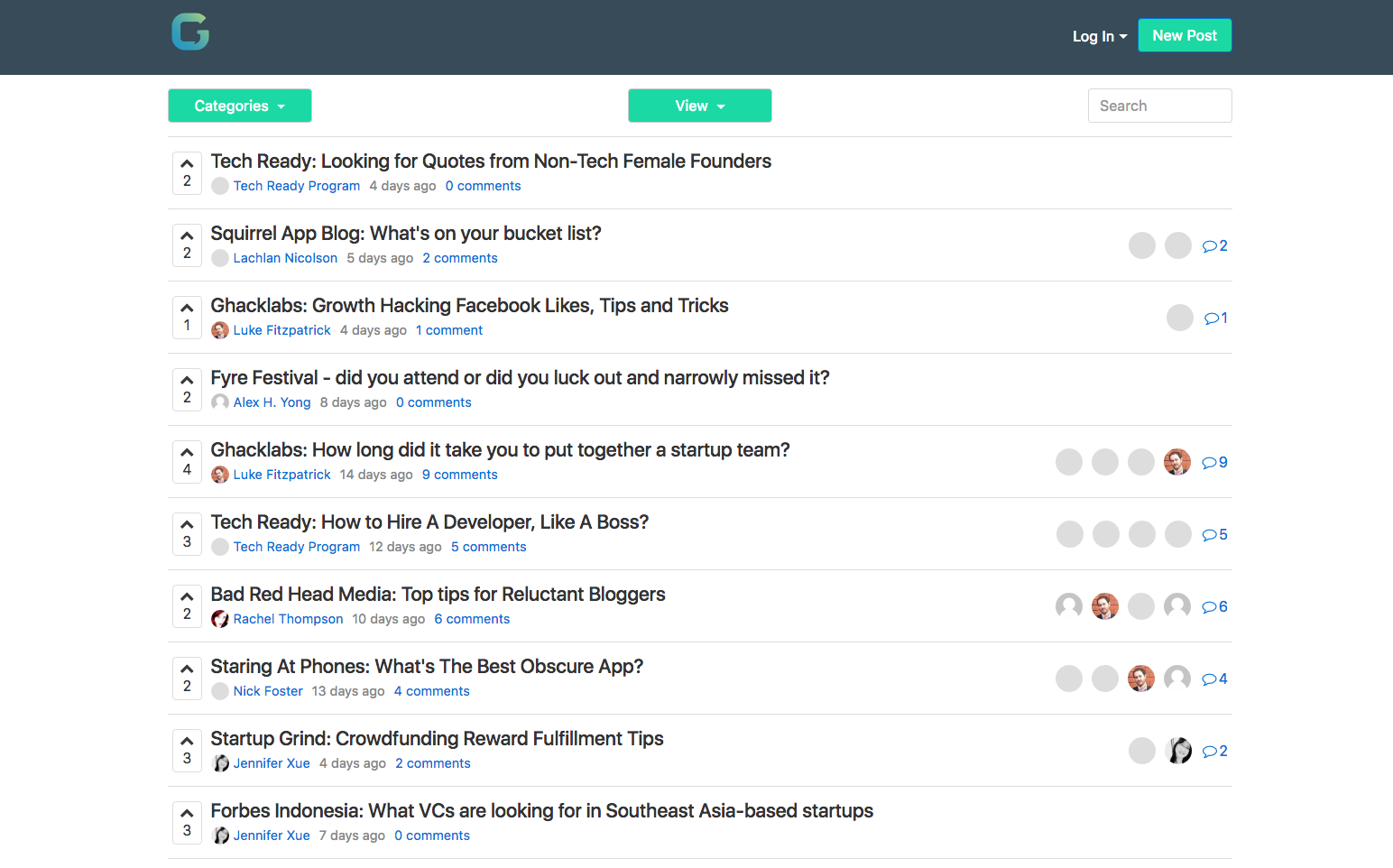This screenshot has width=1393, height=868.
Task: Toggle upvote on Forbes Indonesia post
Action: [187, 814]
